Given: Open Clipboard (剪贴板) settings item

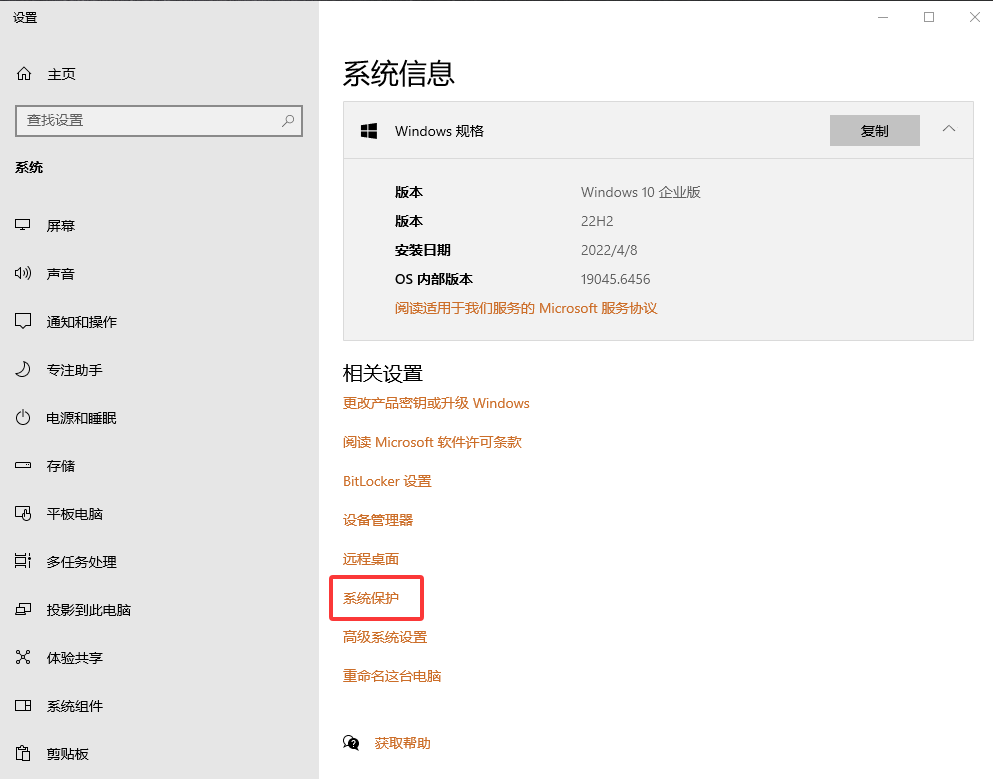Looking at the screenshot, I should tap(67, 754).
